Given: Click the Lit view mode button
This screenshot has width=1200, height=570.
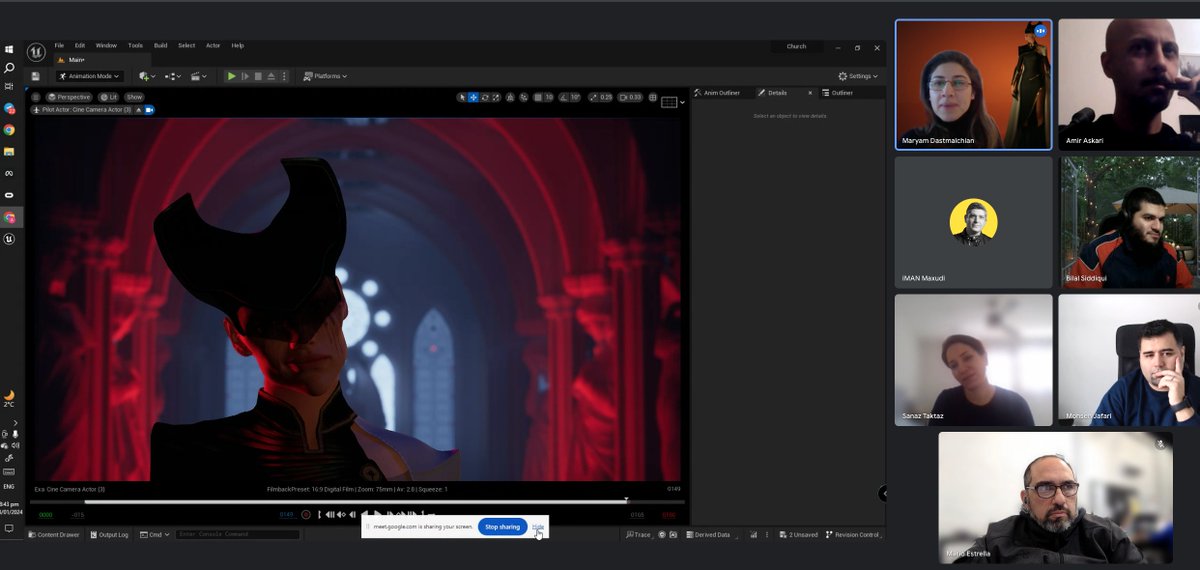Looking at the screenshot, I should (108, 97).
